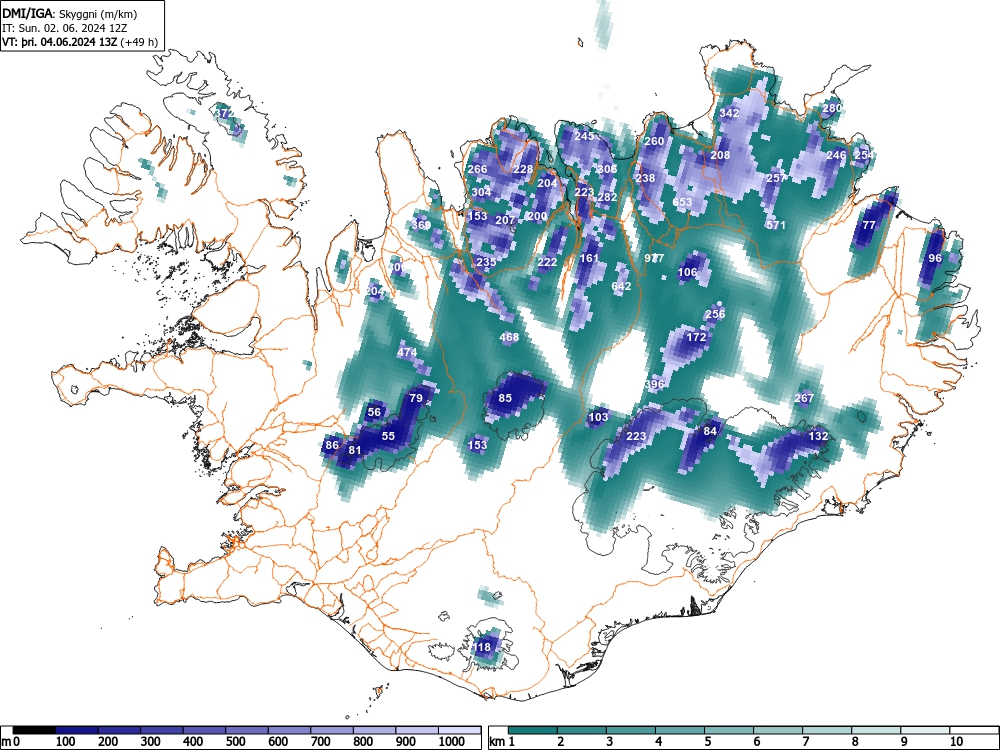1000x750 pixels.
Task: Click the visibility value 642
Action: pyautogui.click(x=621, y=286)
